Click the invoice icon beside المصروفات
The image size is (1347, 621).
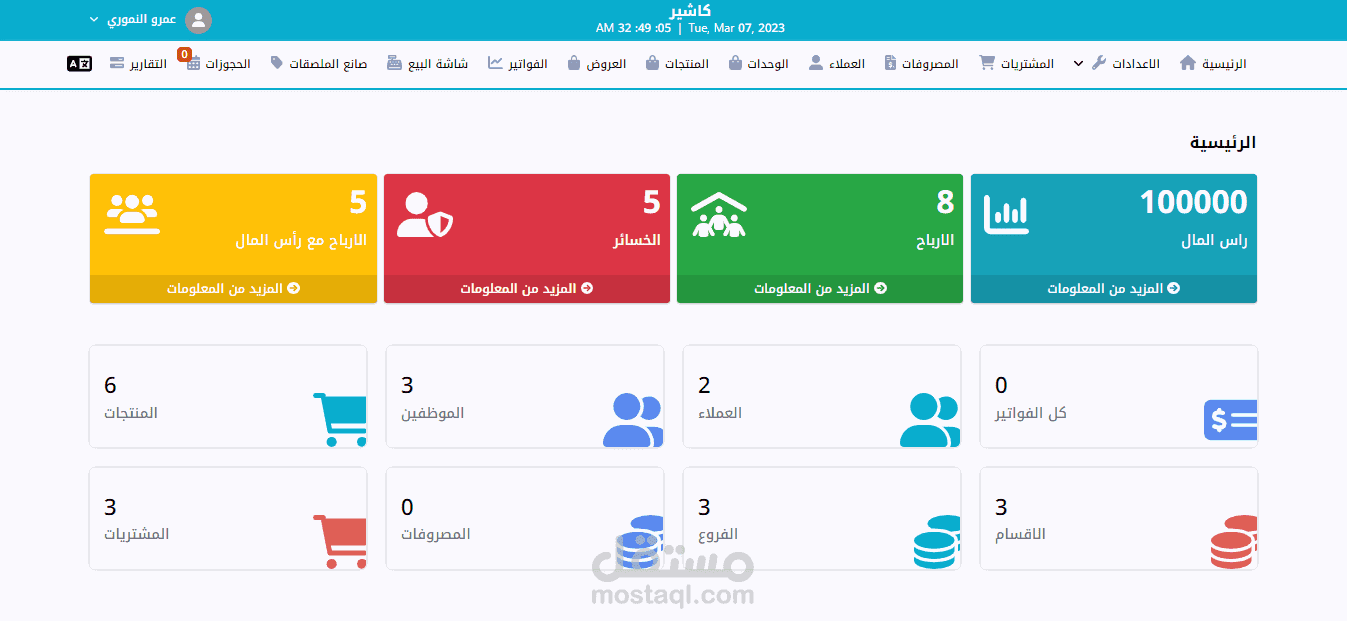click(x=891, y=63)
